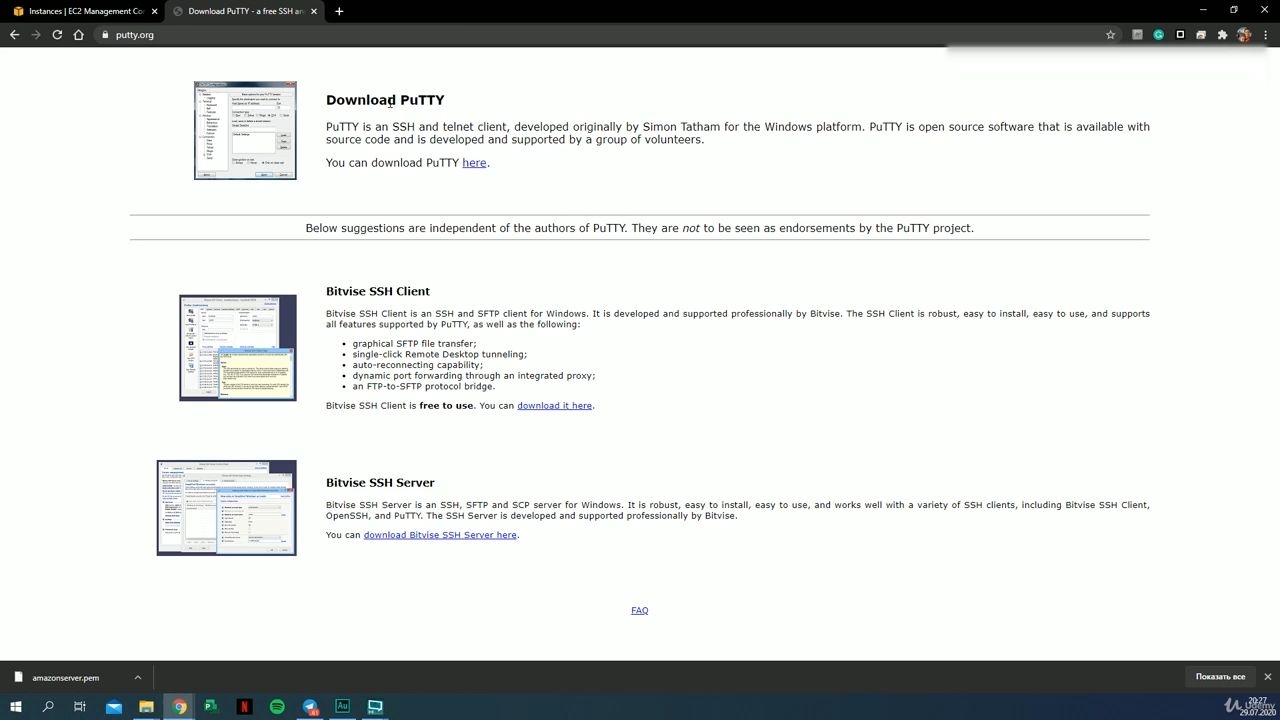This screenshot has width=1280, height=720.
Task: Open the browser home page
Action: [x=79, y=35]
